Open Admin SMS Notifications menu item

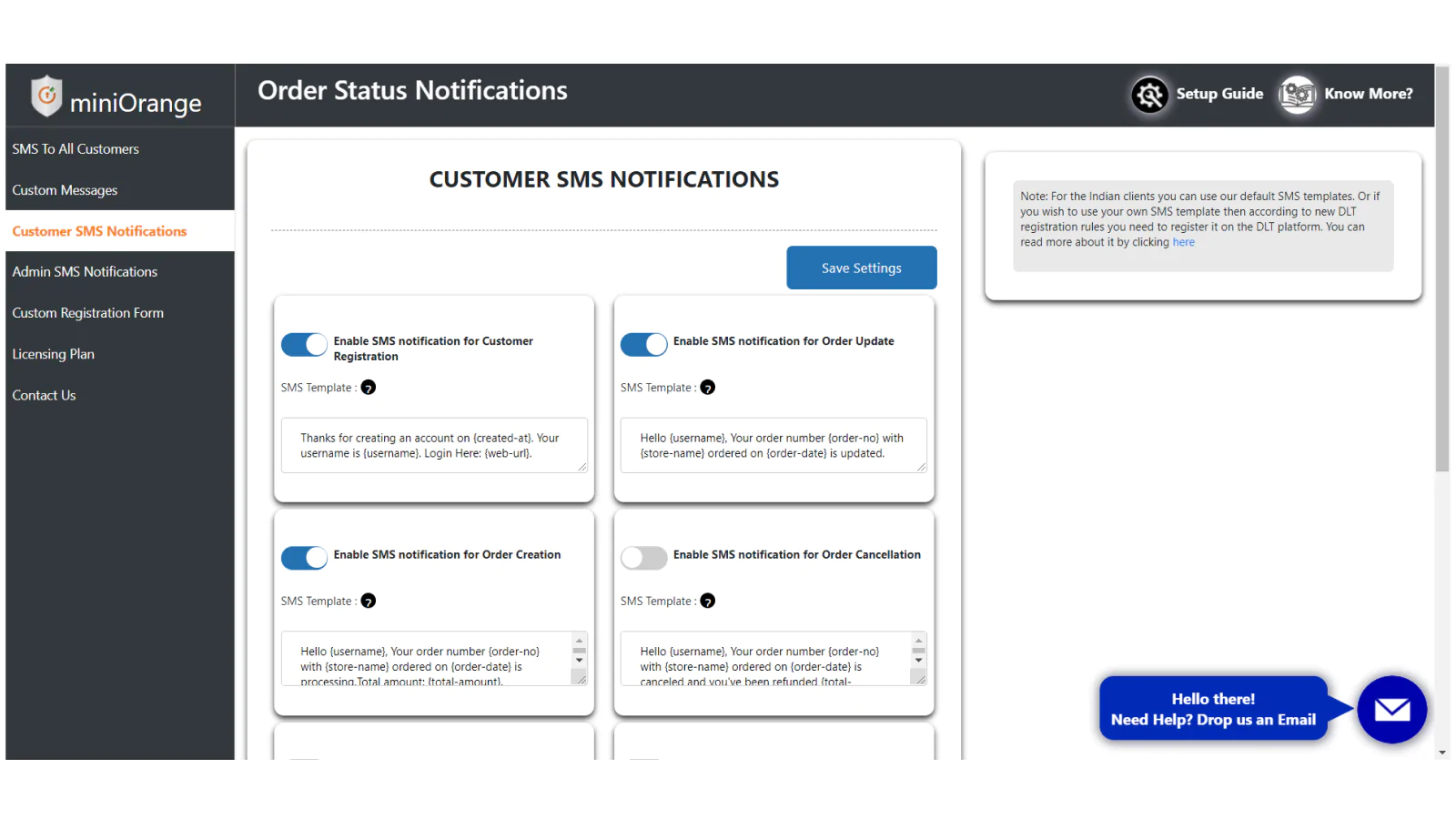pyautogui.click(x=85, y=272)
